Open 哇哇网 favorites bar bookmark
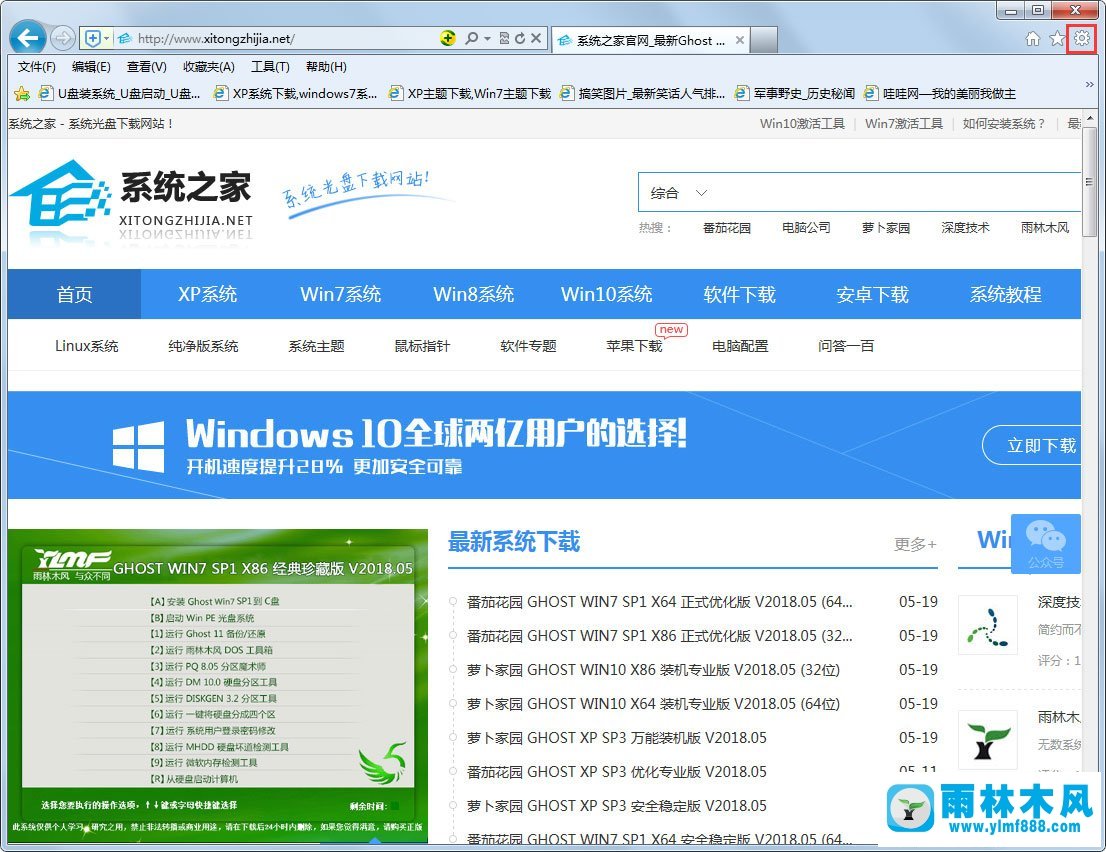The height and width of the screenshot is (852, 1106). pyautogui.click(x=940, y=93)
